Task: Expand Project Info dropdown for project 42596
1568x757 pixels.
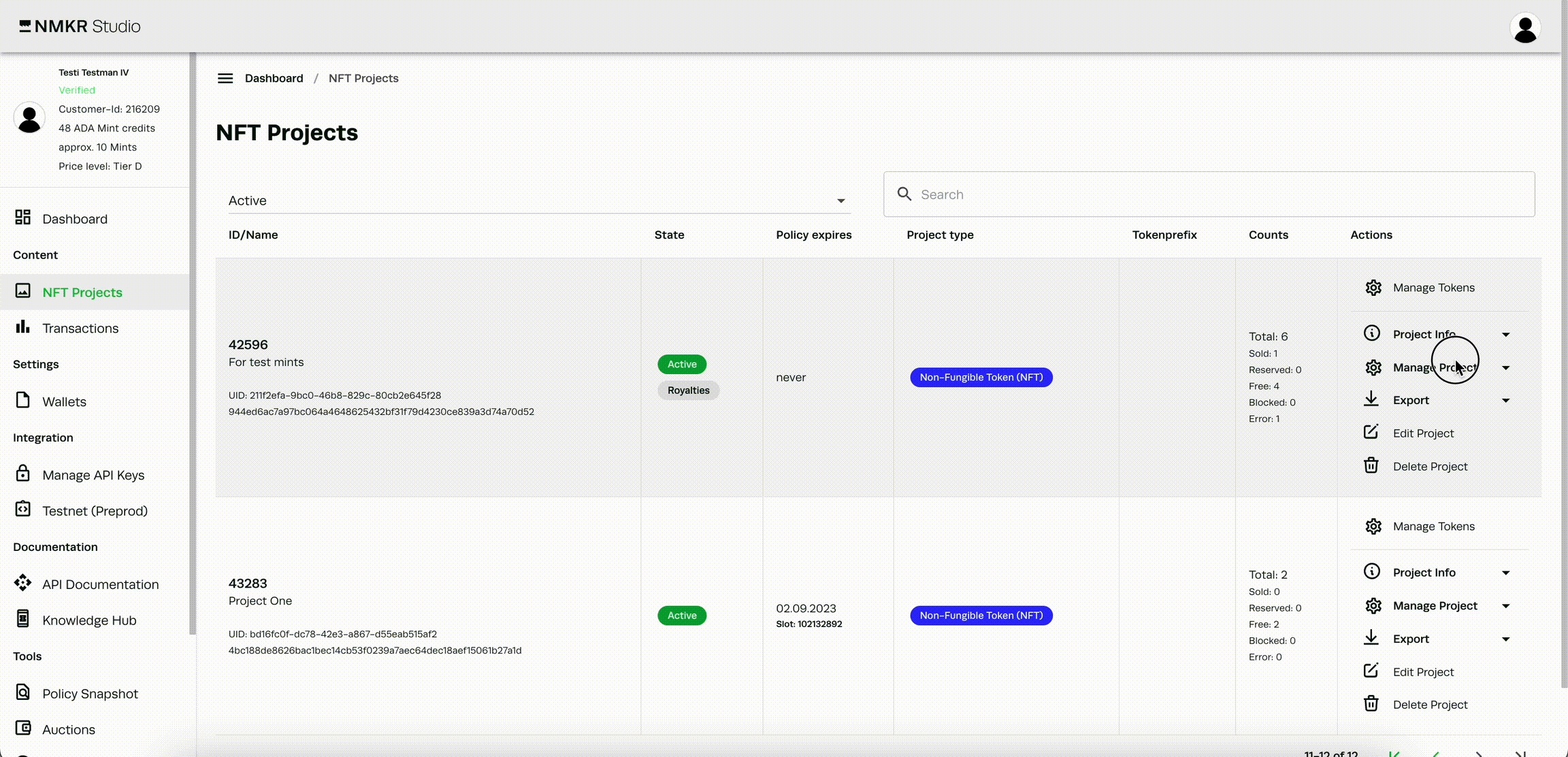Action: (1506, 335)
